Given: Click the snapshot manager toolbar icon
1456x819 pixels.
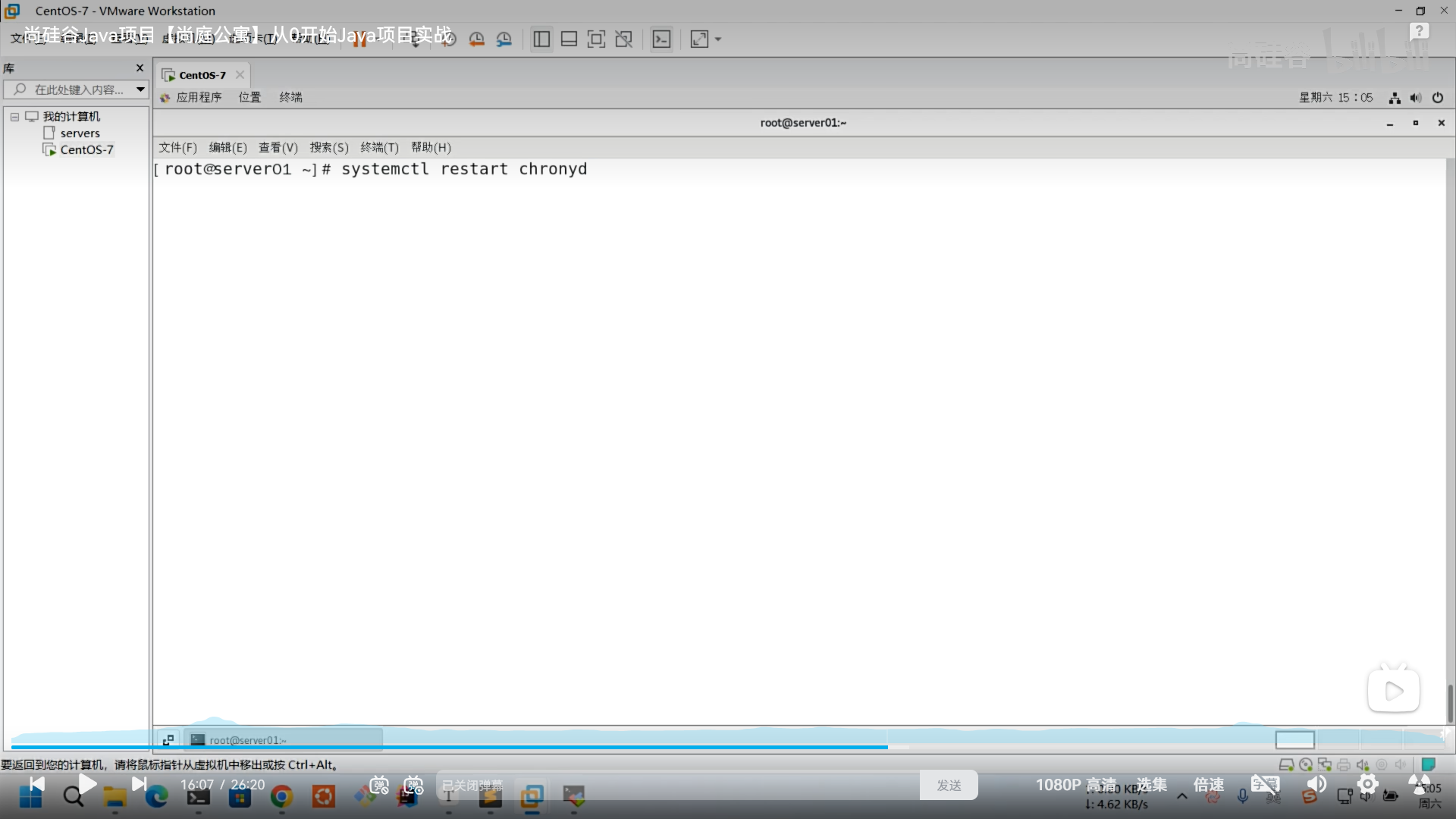Looking at the screenshot, I should (504, 39).
